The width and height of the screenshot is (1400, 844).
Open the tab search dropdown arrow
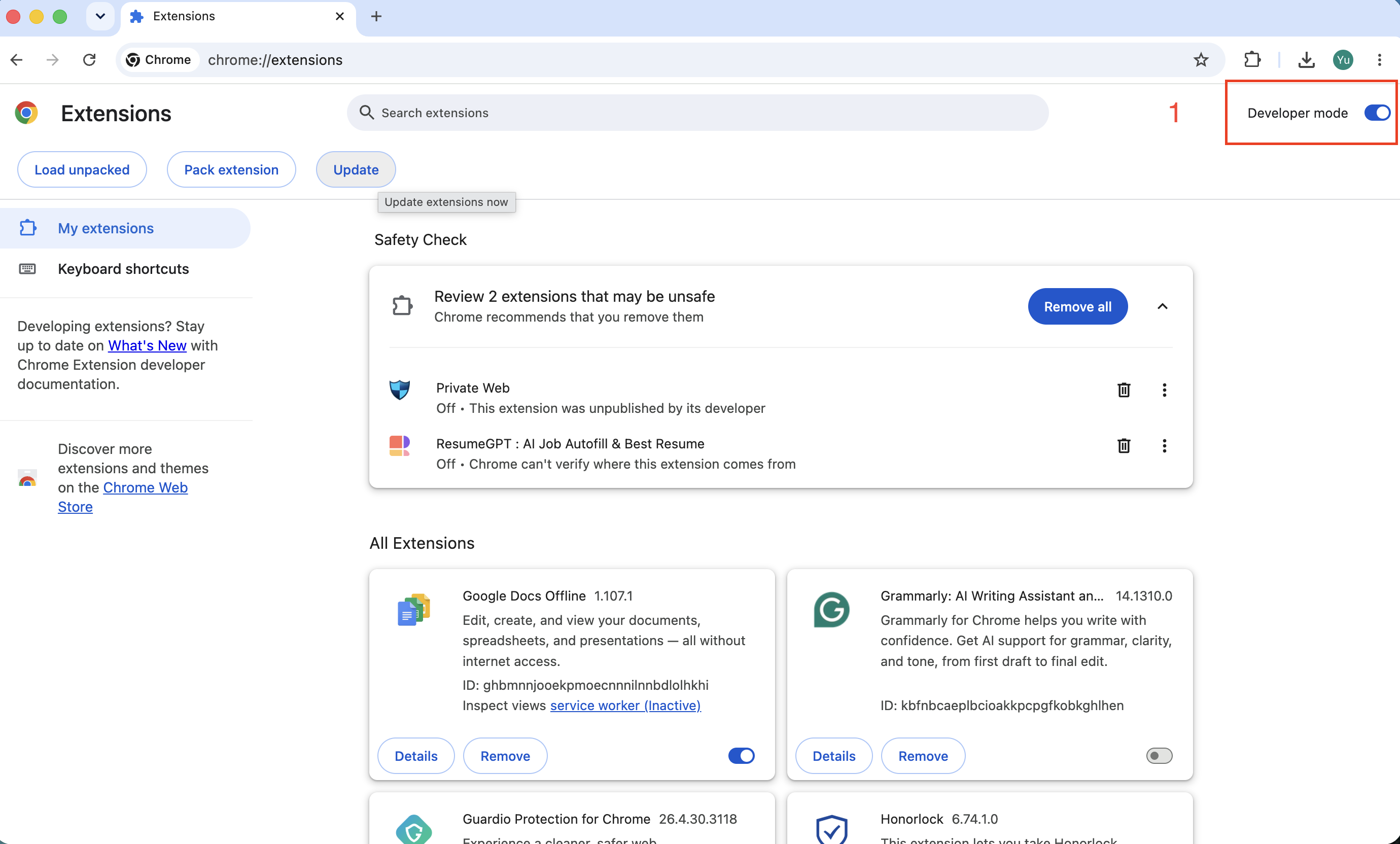[x=100, y=16]
